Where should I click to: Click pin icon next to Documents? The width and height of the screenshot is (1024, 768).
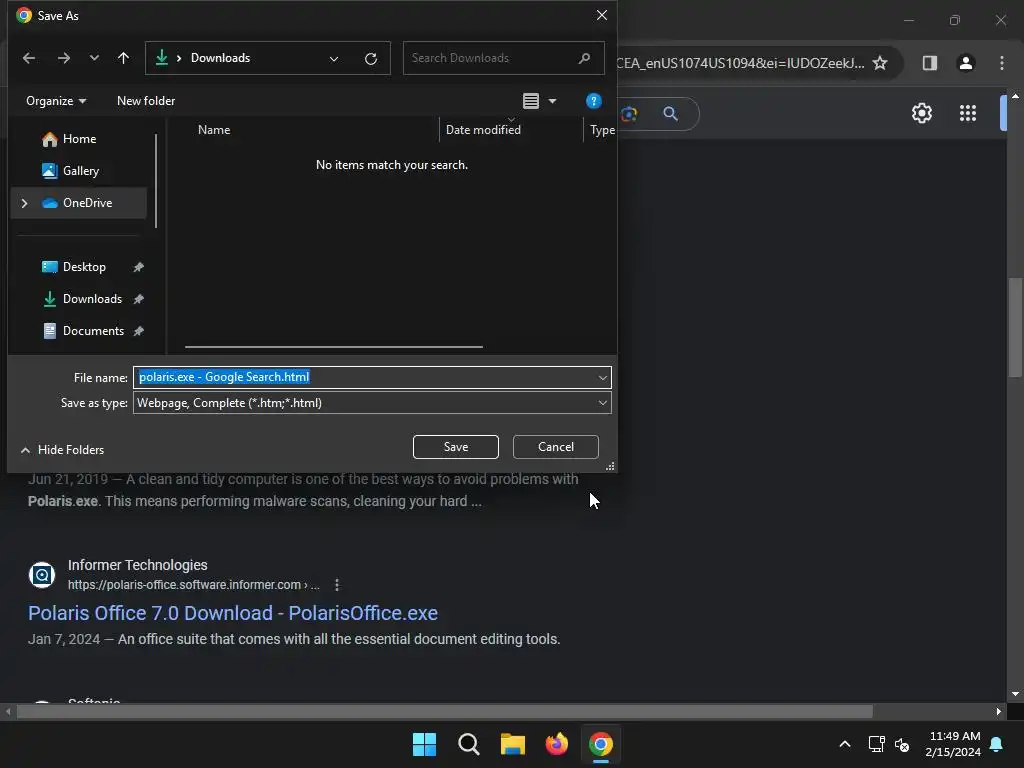coord(138,331)
